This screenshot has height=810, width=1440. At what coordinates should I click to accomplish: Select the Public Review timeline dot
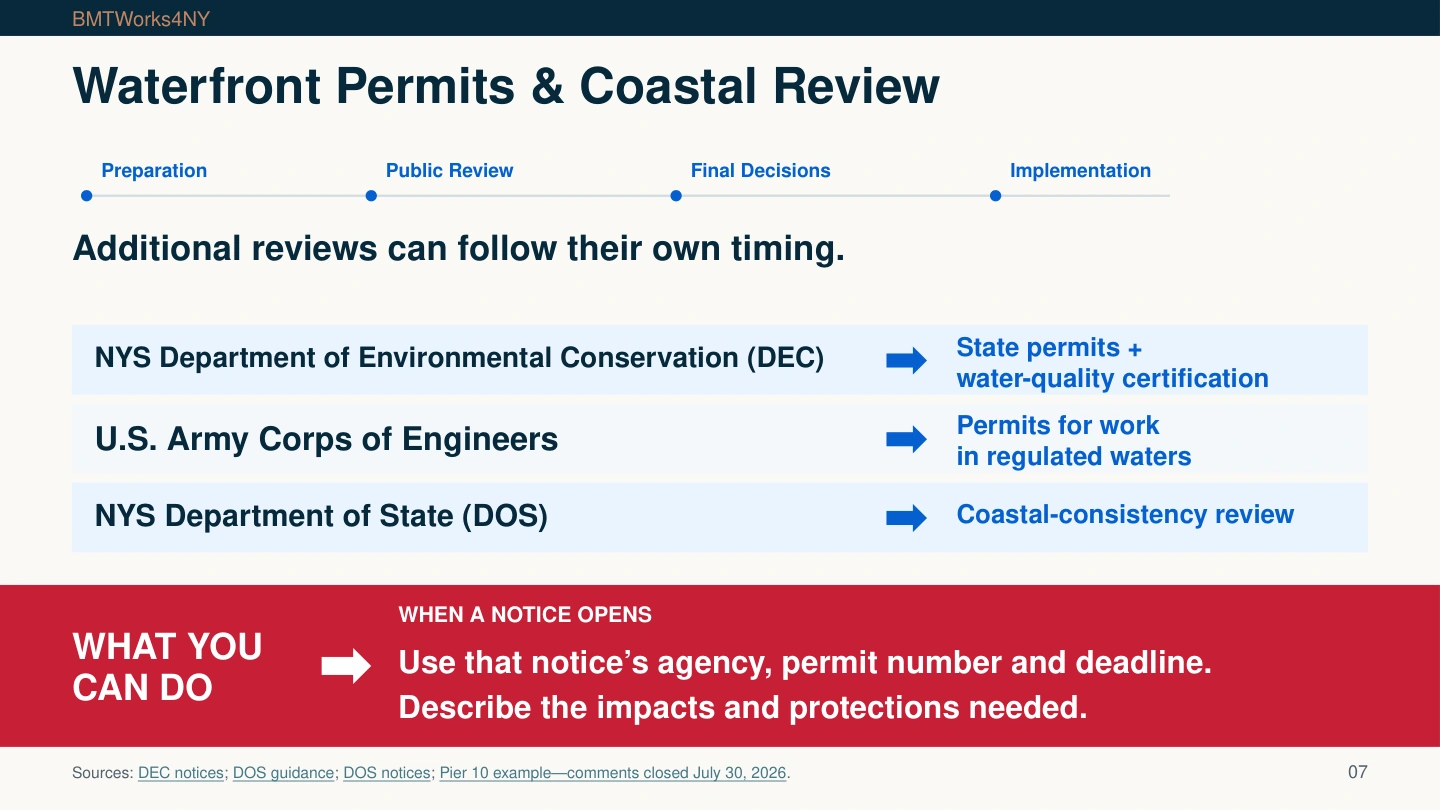371,196
